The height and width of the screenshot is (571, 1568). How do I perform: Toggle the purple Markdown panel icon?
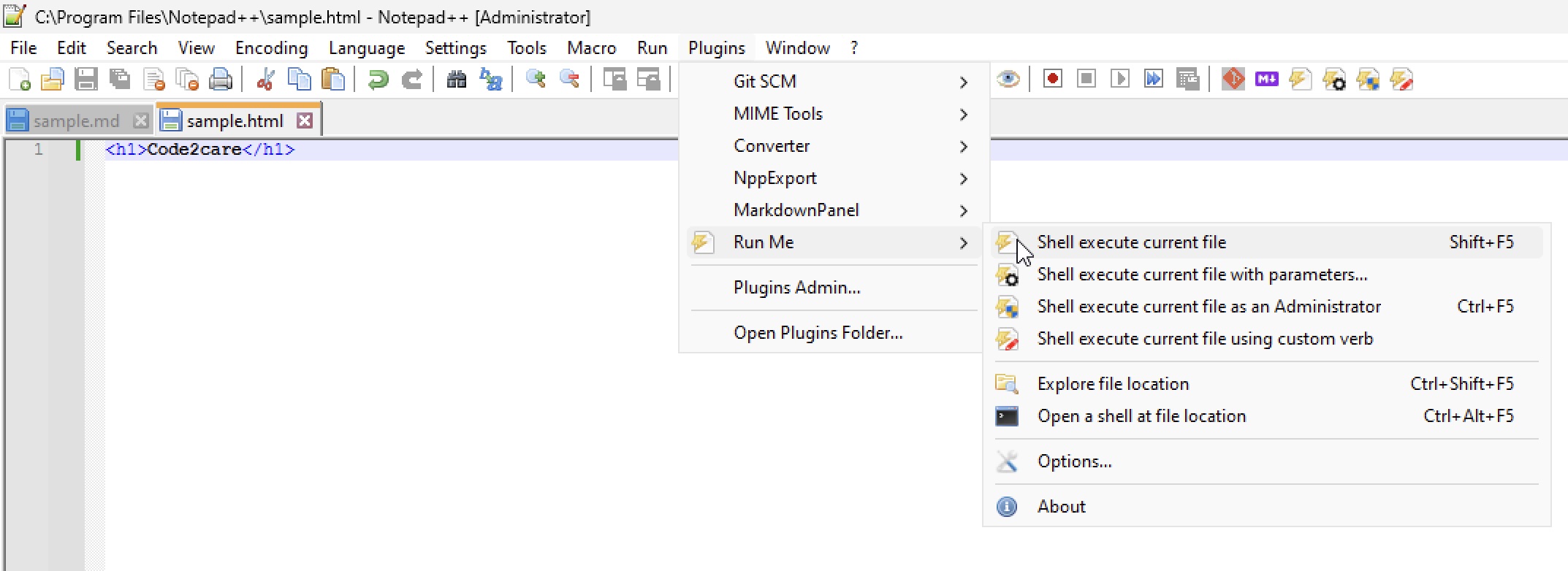1267,79
